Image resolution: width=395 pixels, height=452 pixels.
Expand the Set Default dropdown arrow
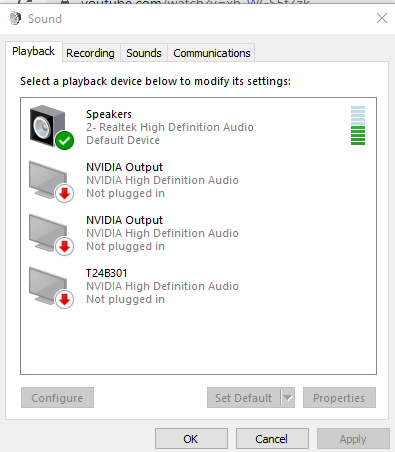(288, 398)
